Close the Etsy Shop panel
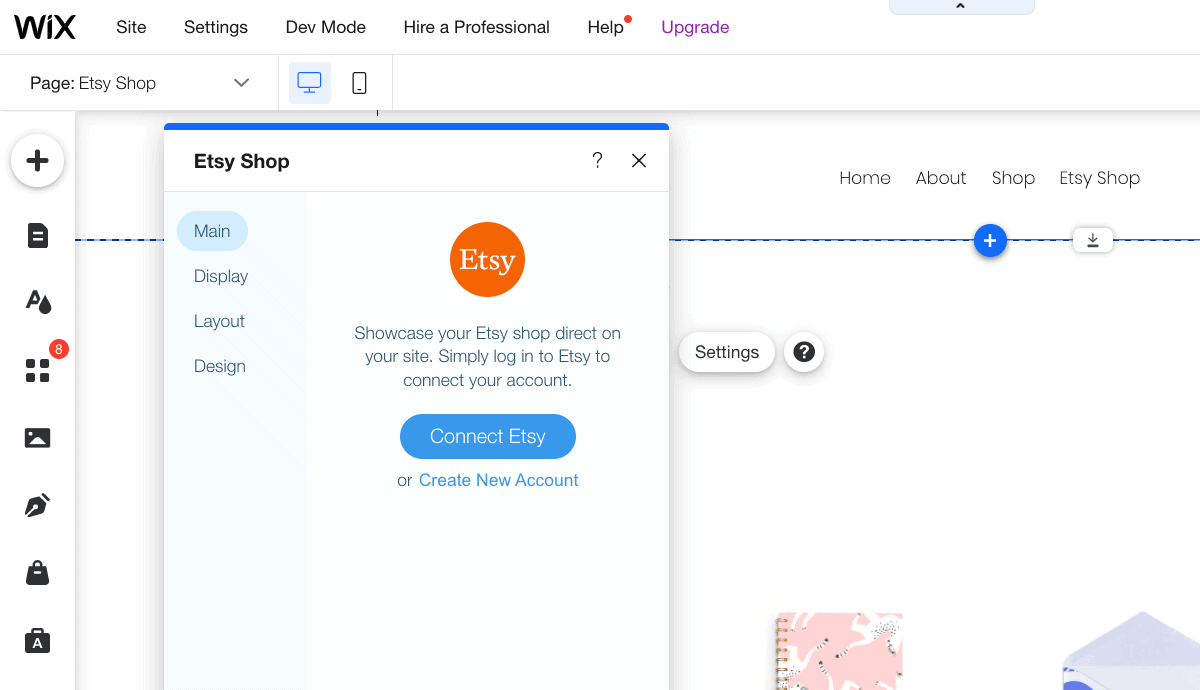1200x690 pixels. coord(639,160)
